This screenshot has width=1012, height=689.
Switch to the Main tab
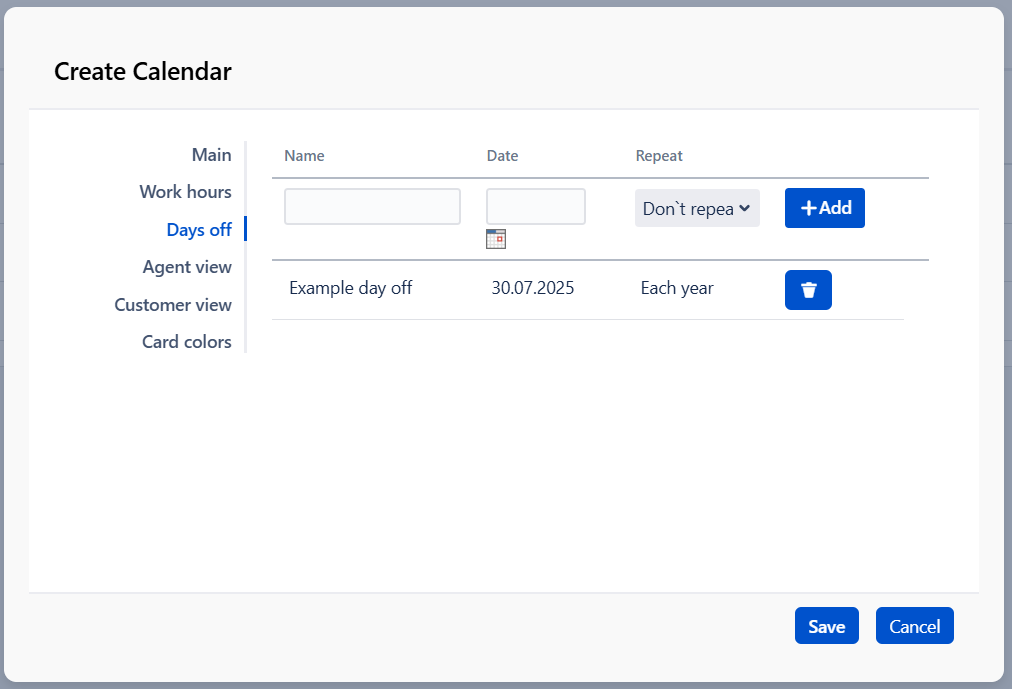pyautogui.click(x=211, y=155)
